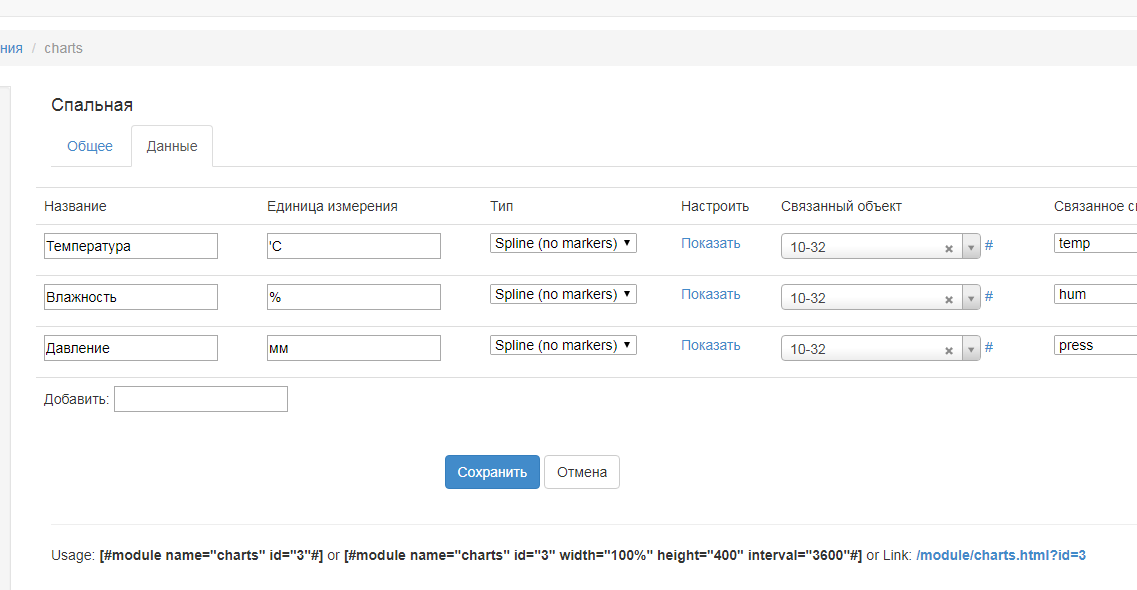
Task: Click Показать link for Давление
Action: pyautogui.click(x=711, y=345)
